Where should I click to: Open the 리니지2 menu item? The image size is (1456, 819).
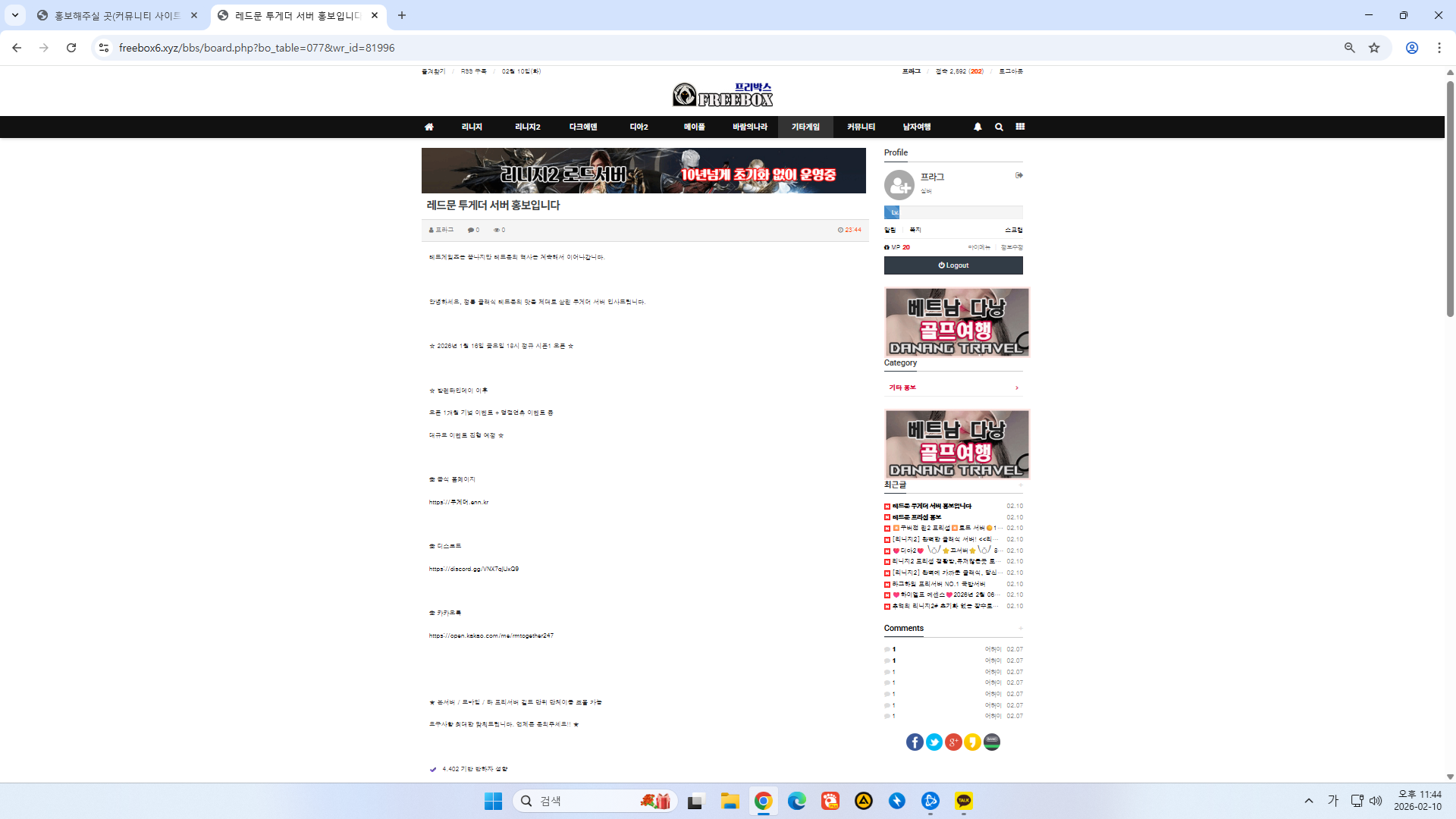tap(527, 127)
